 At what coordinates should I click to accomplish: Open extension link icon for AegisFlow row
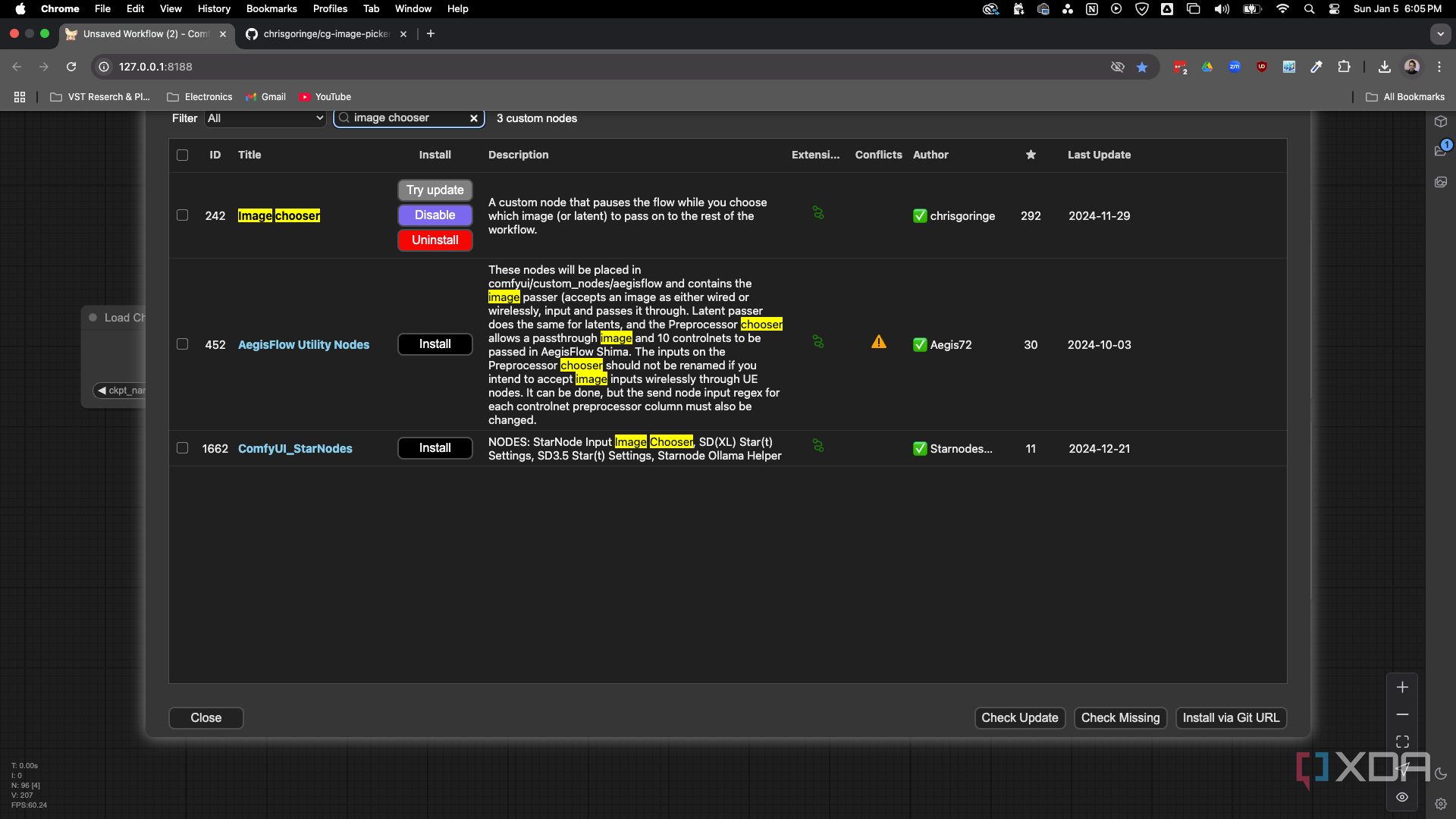817,342
